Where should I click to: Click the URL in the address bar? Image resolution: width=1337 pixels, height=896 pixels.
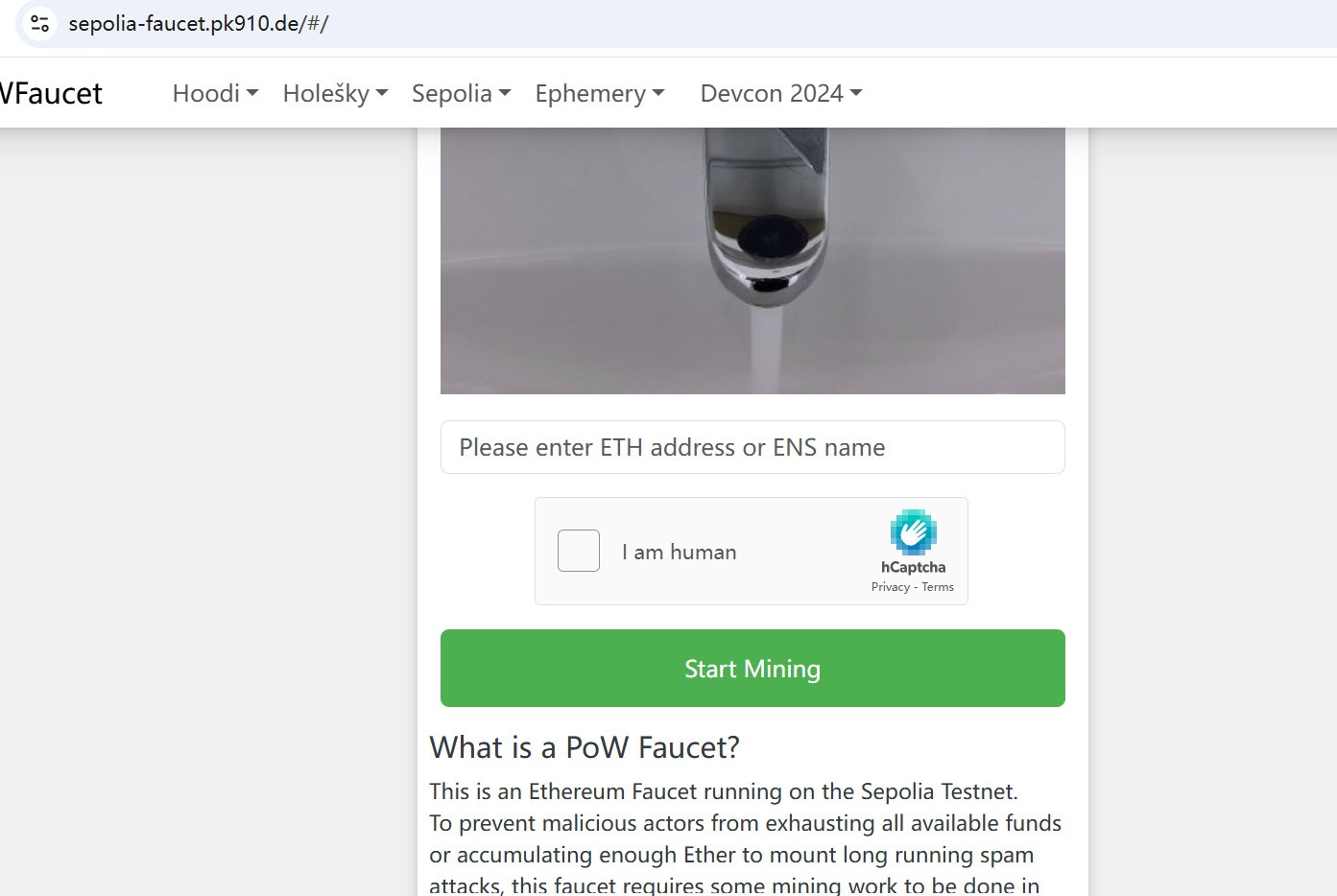coord(199,23)
